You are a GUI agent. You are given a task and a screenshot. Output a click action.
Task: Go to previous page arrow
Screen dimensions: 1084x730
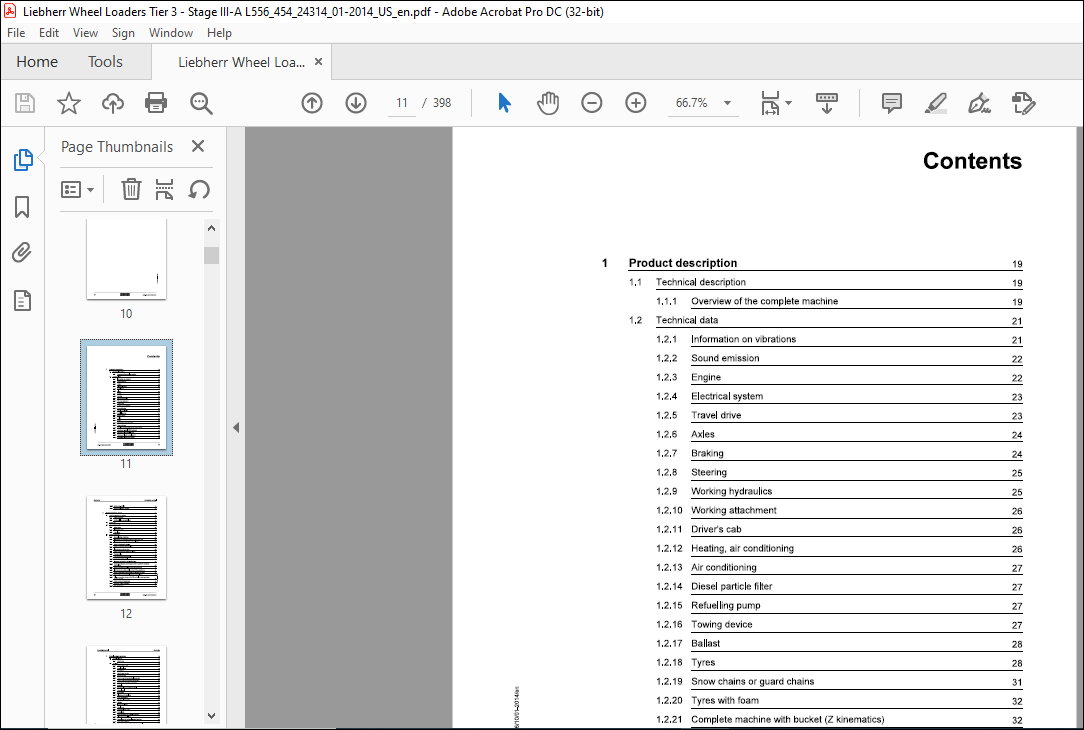[x=312, y=103]
